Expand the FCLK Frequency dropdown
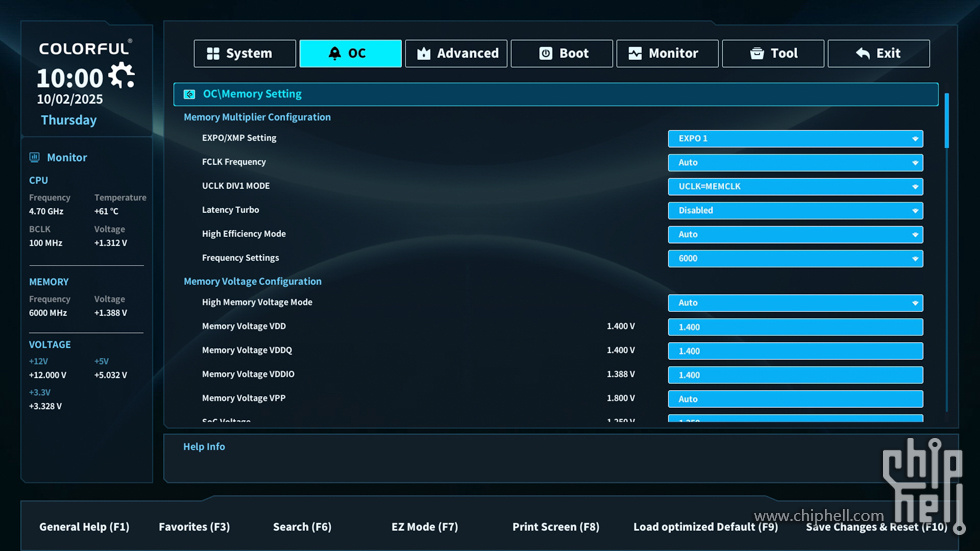This screenshot has width=980, height=551. click(795, 163)
